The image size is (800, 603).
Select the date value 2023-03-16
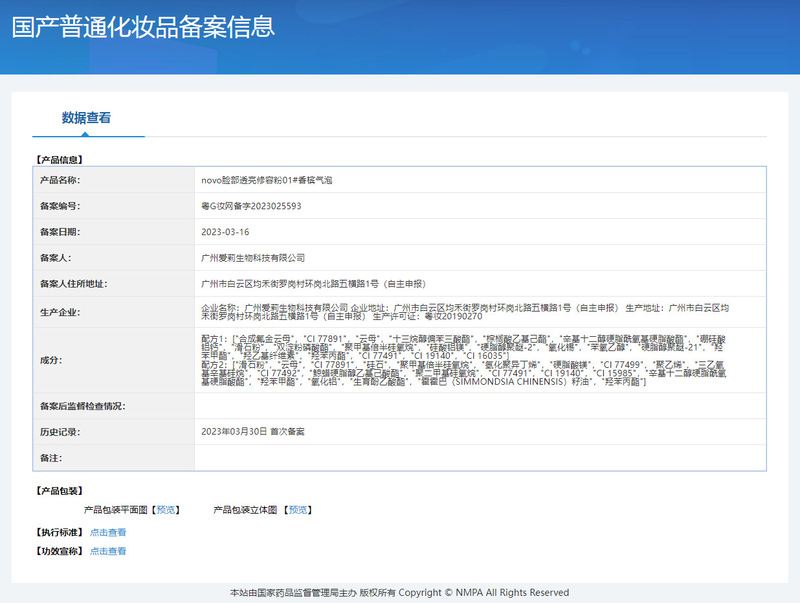225,232
